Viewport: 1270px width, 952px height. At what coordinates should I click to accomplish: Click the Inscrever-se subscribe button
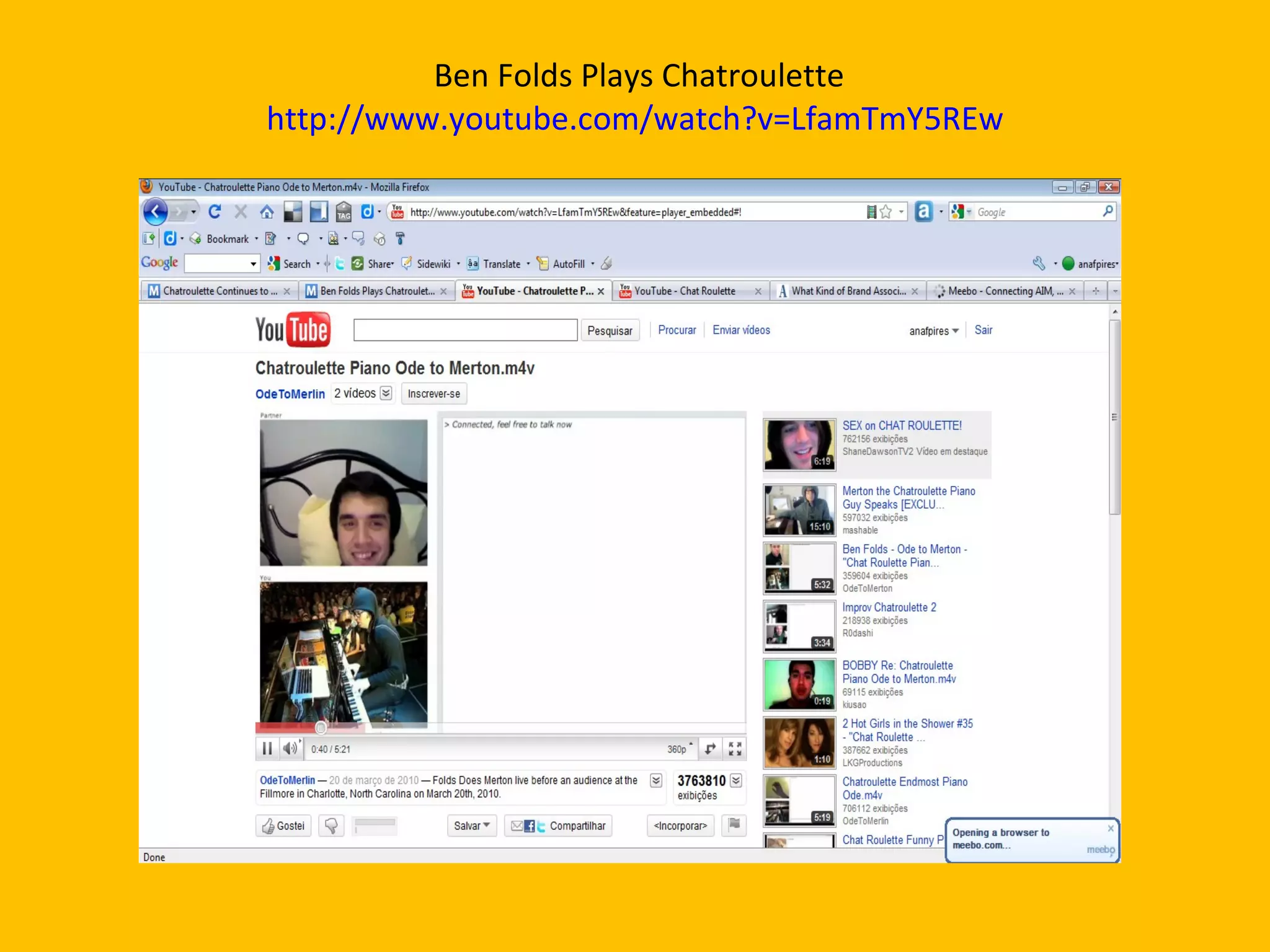(434, 394)
